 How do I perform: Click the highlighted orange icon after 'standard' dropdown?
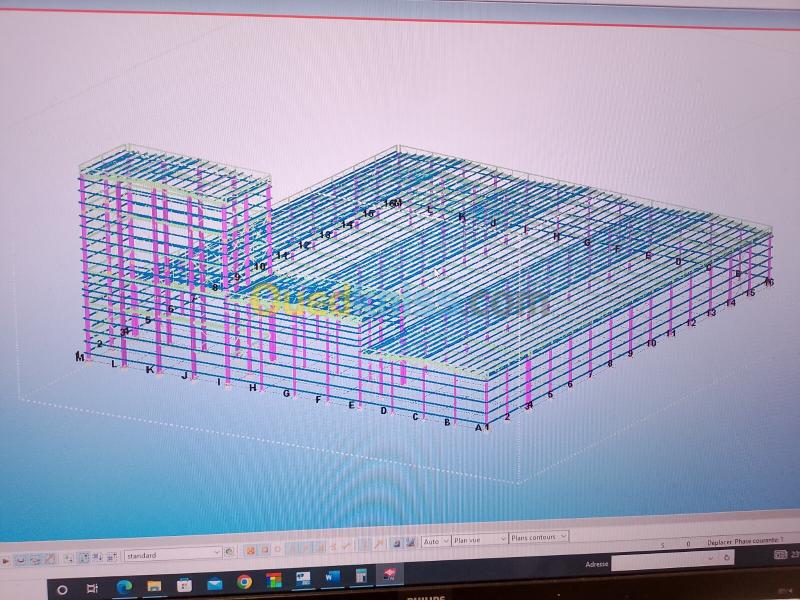pos(250,551)
